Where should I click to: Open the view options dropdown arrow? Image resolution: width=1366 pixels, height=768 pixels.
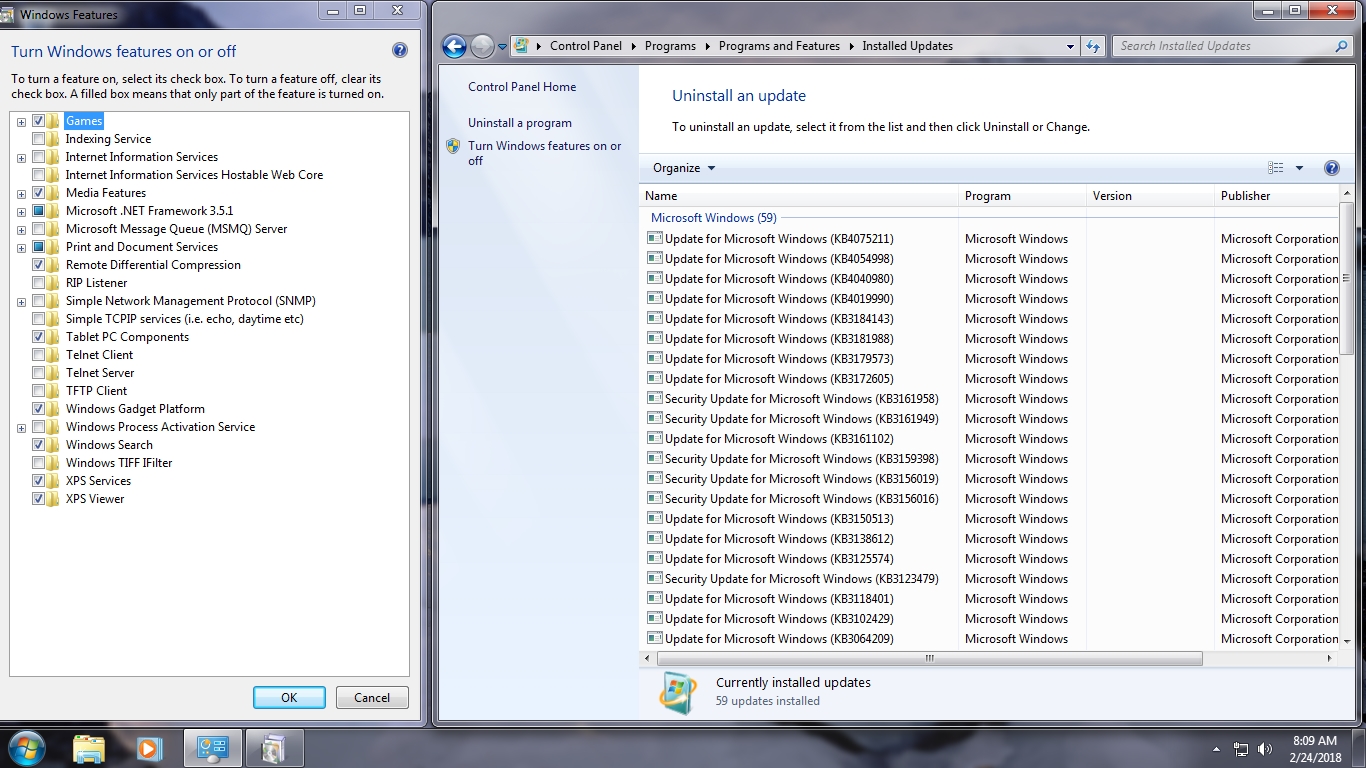pyautogui.click(x=1299, y=168)
